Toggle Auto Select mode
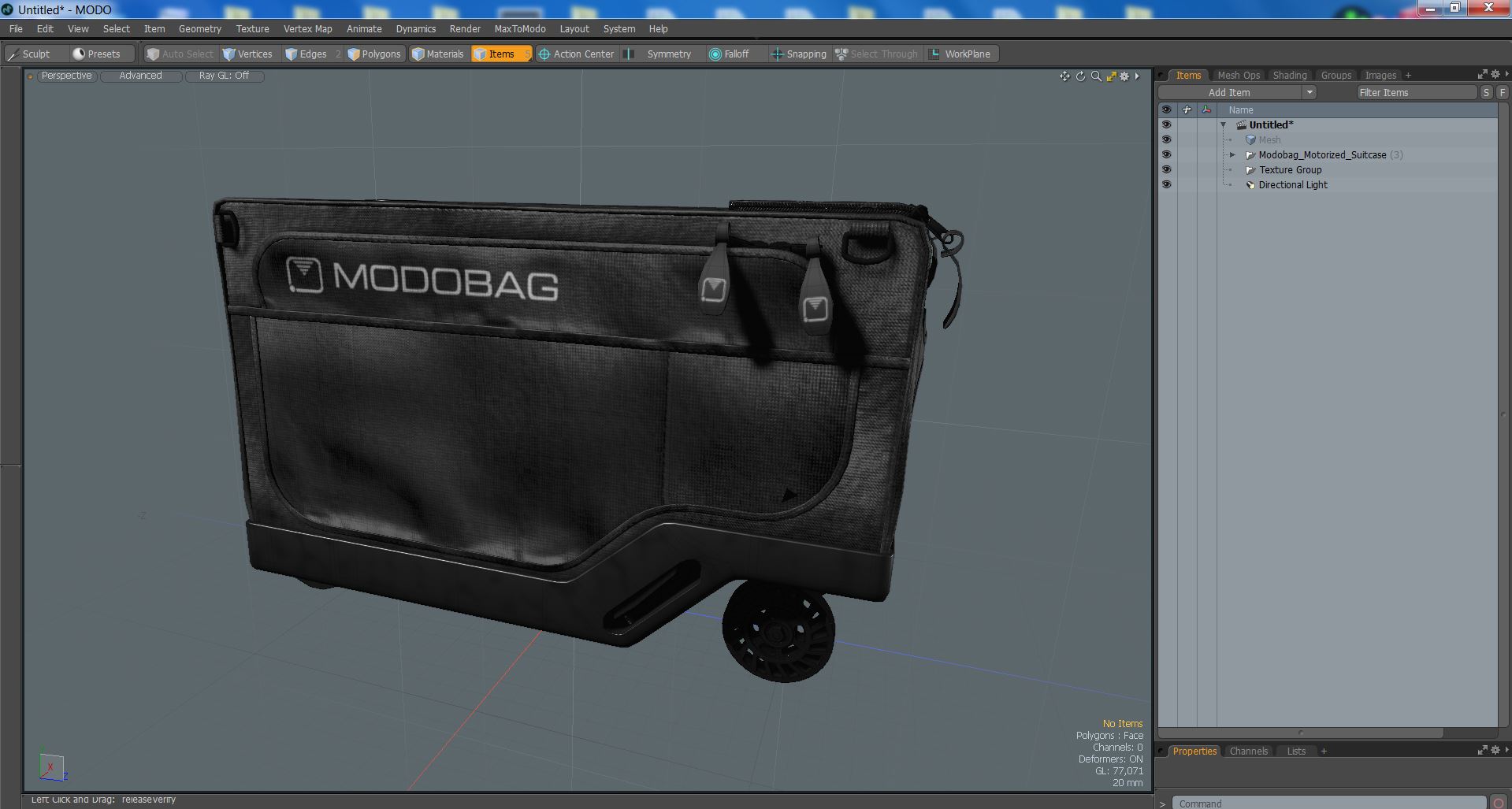 [x=180, y=54]
